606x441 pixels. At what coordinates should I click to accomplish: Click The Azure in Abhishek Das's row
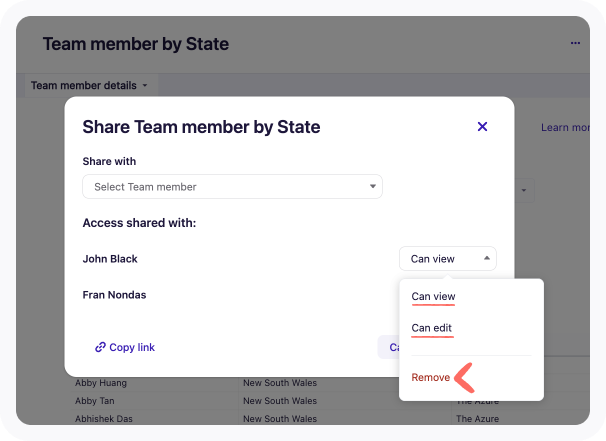[x=477, y=419]
